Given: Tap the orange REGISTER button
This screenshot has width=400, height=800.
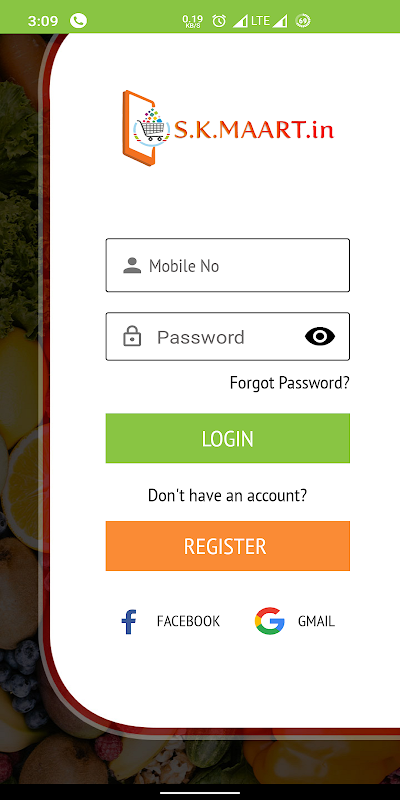Looking at the screenshot, I should pos(228,546).
